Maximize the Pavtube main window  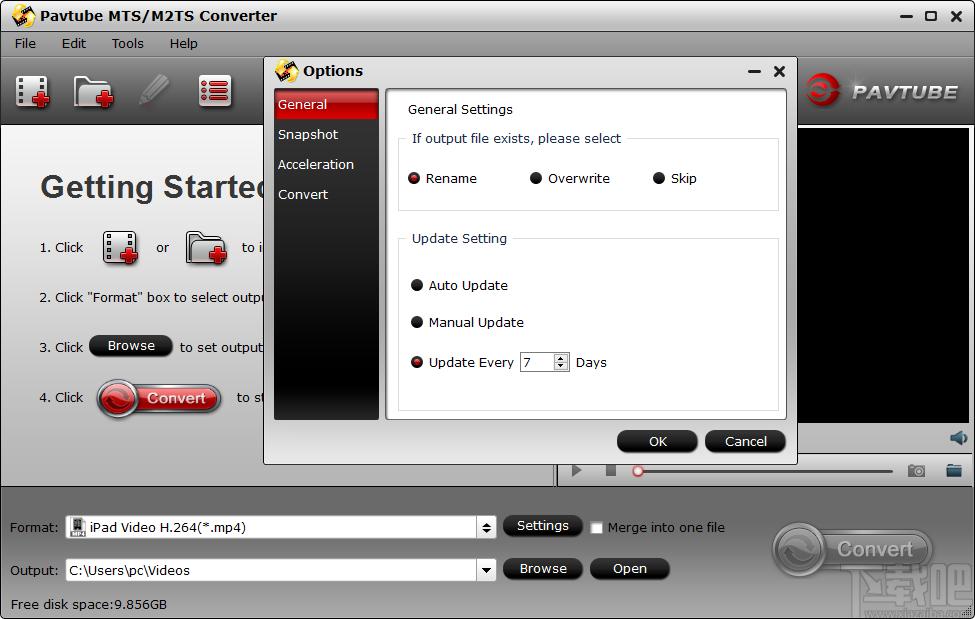pyautogui.click(x=931, y=16)
